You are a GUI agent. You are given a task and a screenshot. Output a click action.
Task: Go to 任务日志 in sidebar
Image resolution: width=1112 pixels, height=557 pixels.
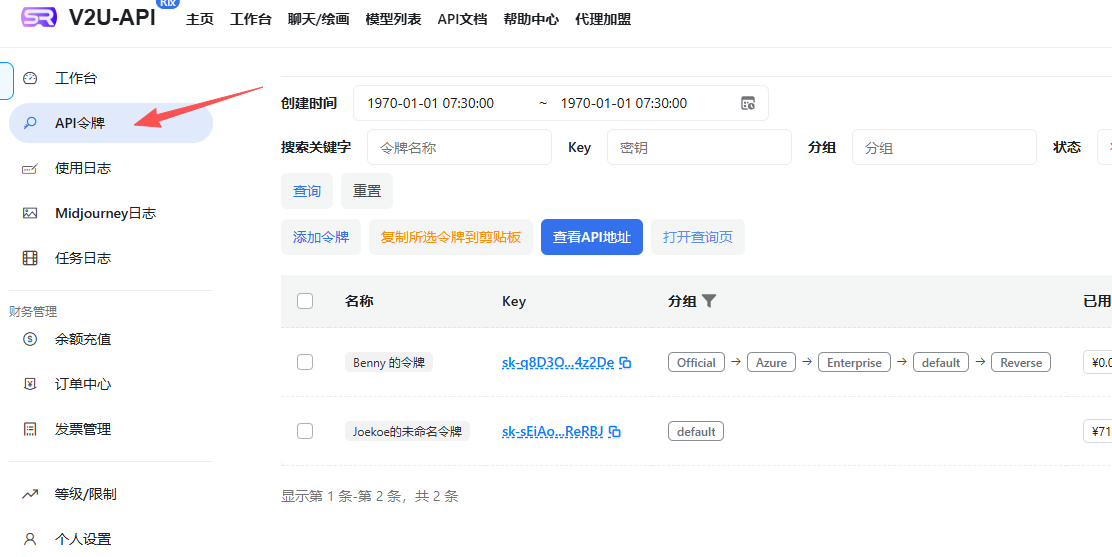[82, 258]
